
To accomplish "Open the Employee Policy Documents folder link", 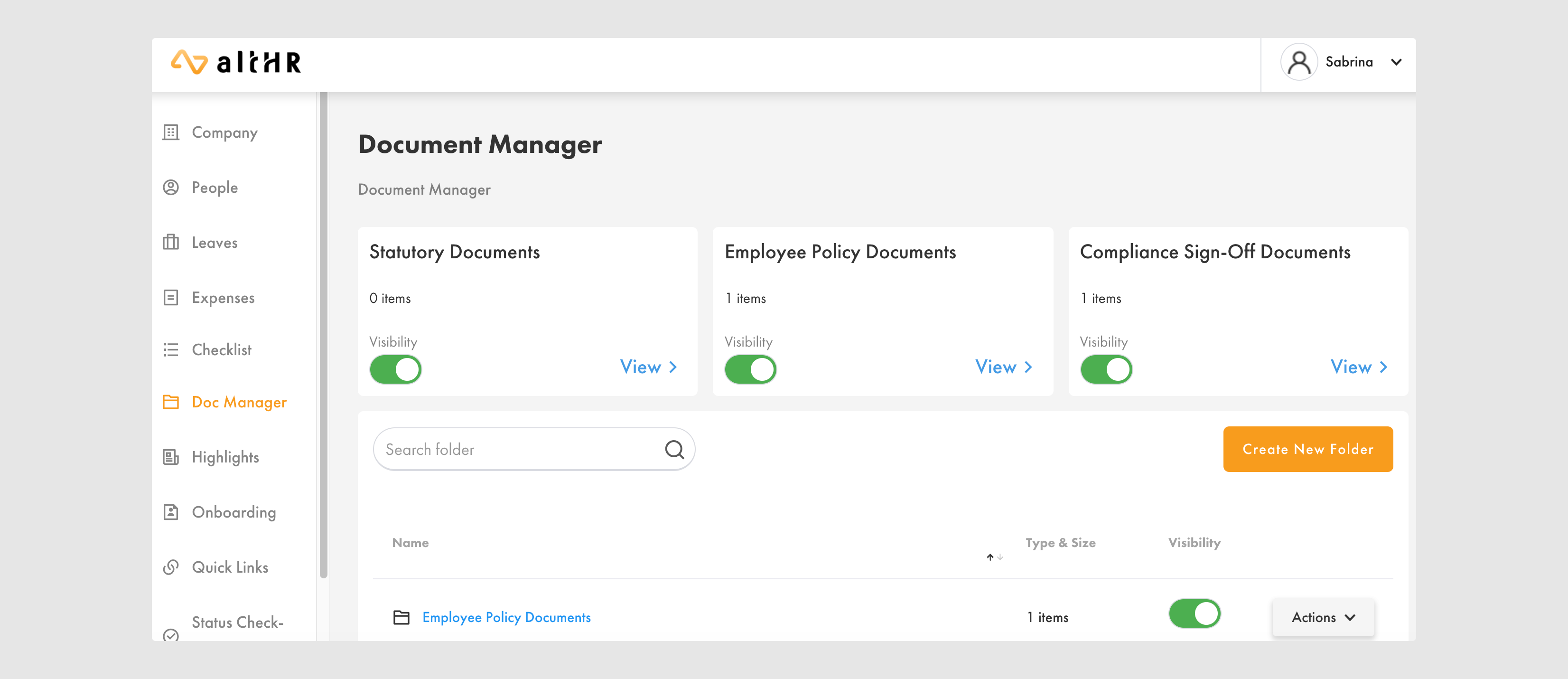I will pos(506,617).
